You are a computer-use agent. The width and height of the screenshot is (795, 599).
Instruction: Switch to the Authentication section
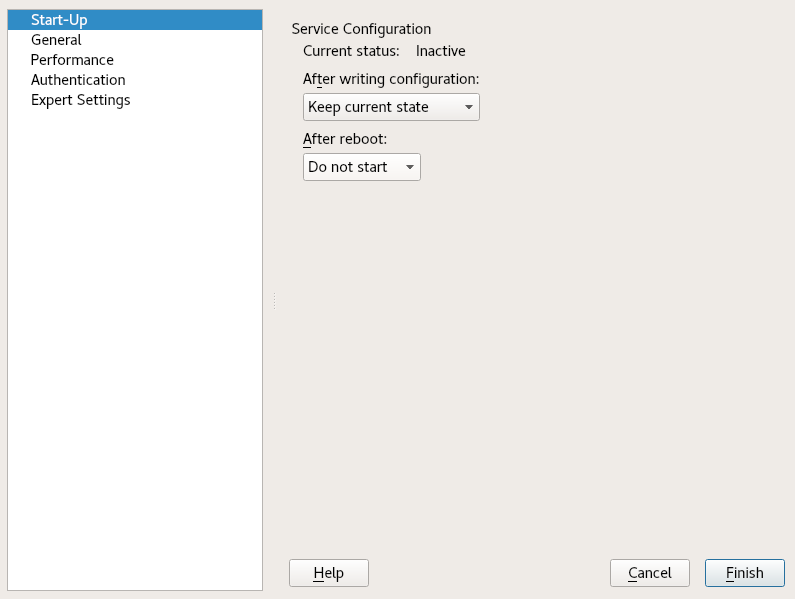click(x=78, y=80)
